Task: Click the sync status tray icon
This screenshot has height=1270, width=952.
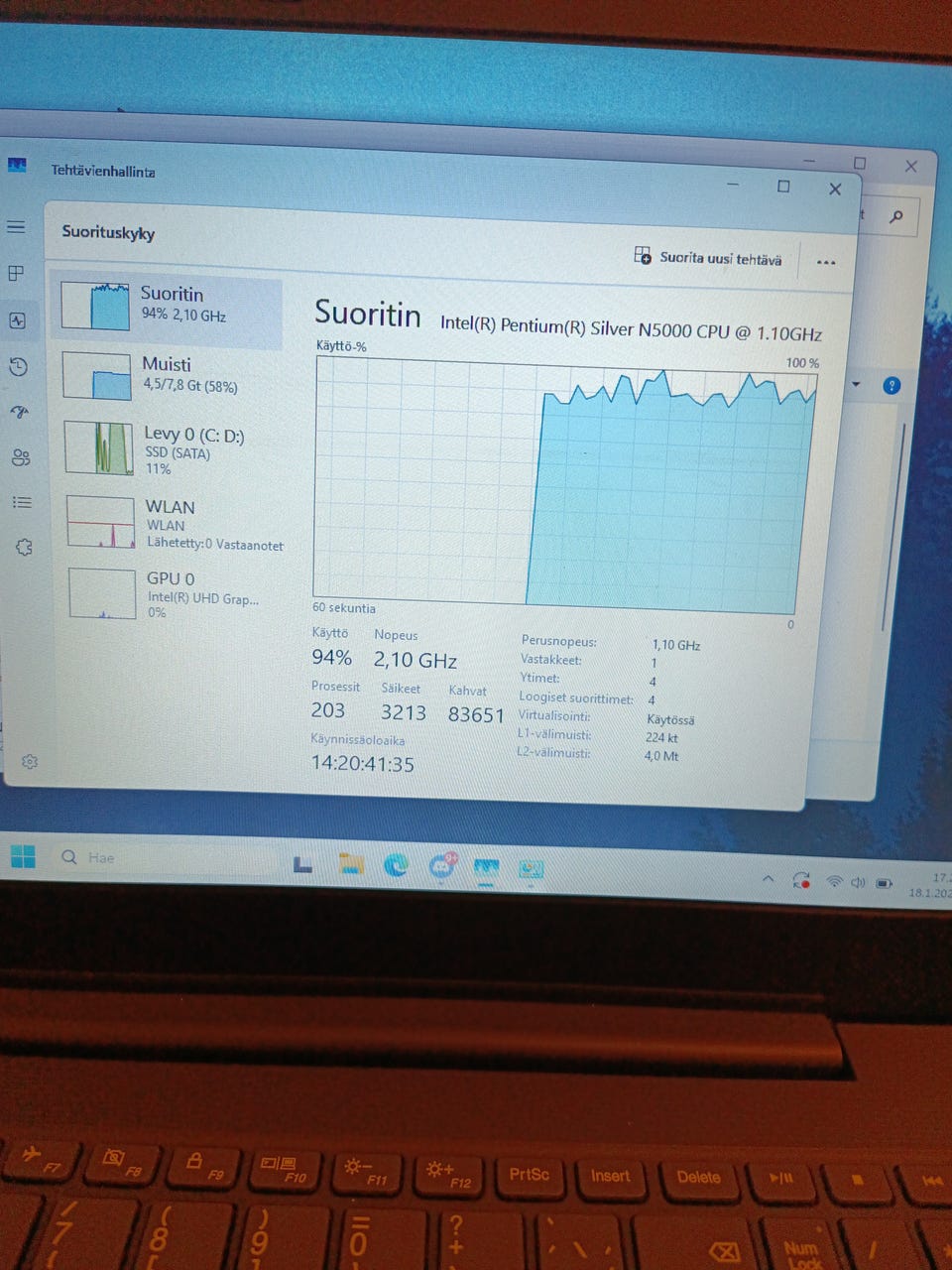Action: 801,880
